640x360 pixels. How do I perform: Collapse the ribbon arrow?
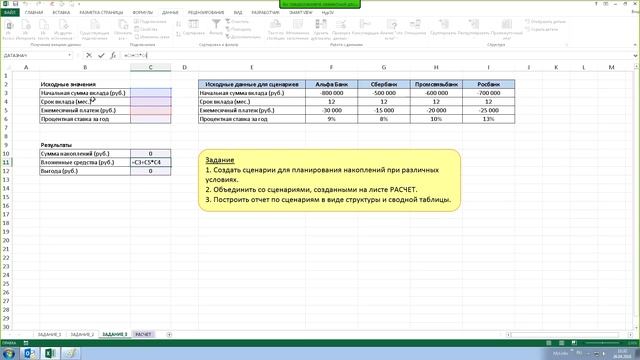(x=635, y=44)
